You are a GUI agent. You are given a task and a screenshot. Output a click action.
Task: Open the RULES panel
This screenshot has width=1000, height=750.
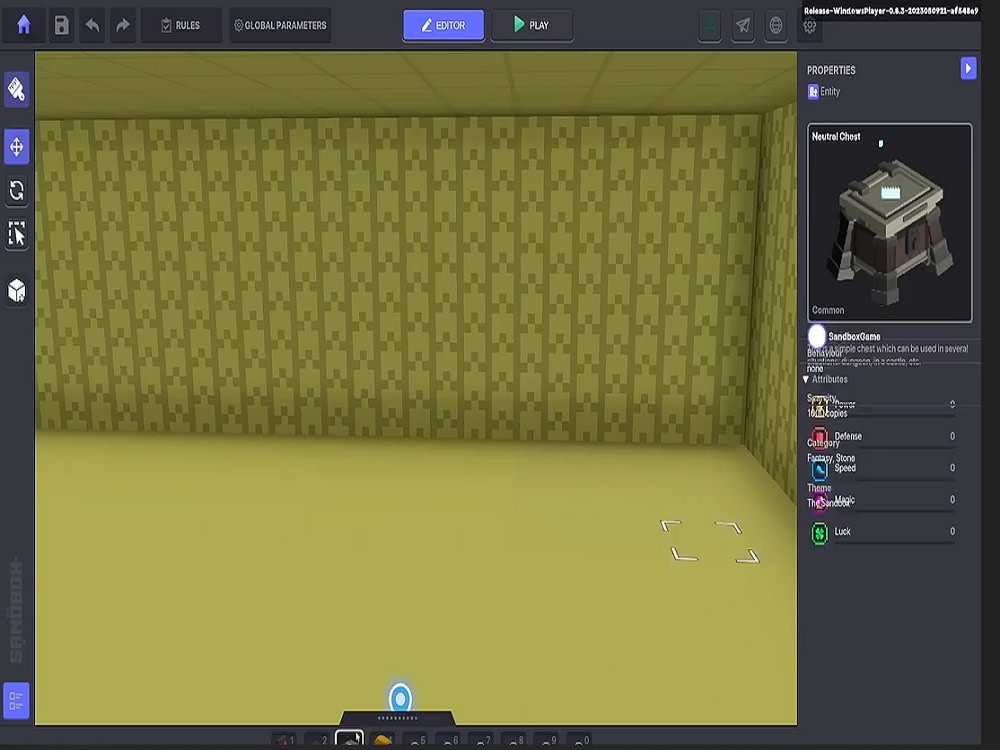181,25
